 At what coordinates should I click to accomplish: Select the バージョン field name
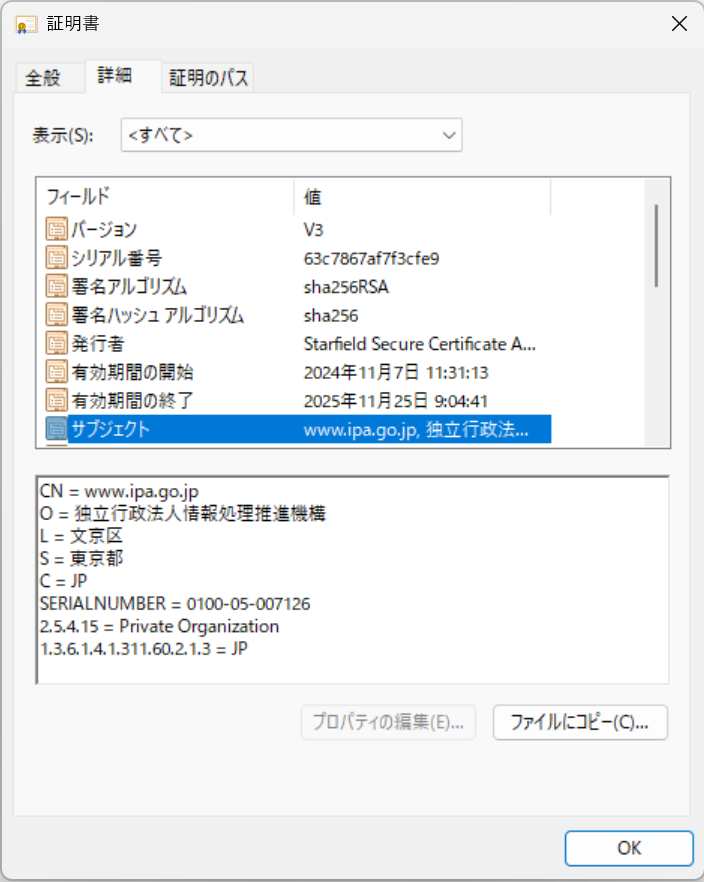(105, 230)
